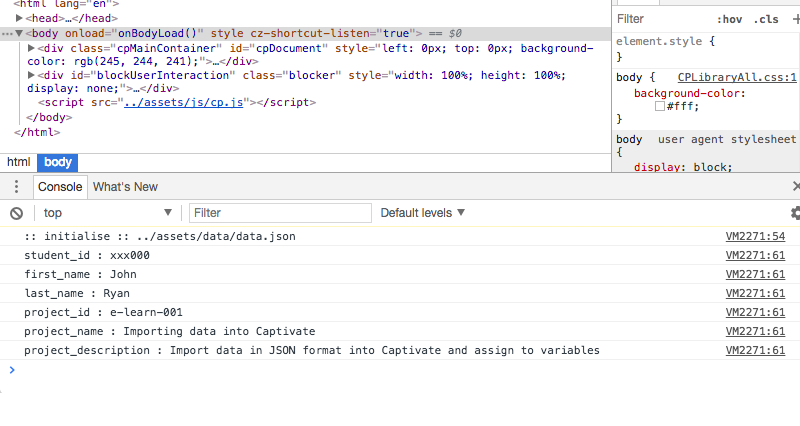This screenshot has height=426, width=800.
Task: Select the ':: initialise ::' log message
Action: [x=160, y=236]
